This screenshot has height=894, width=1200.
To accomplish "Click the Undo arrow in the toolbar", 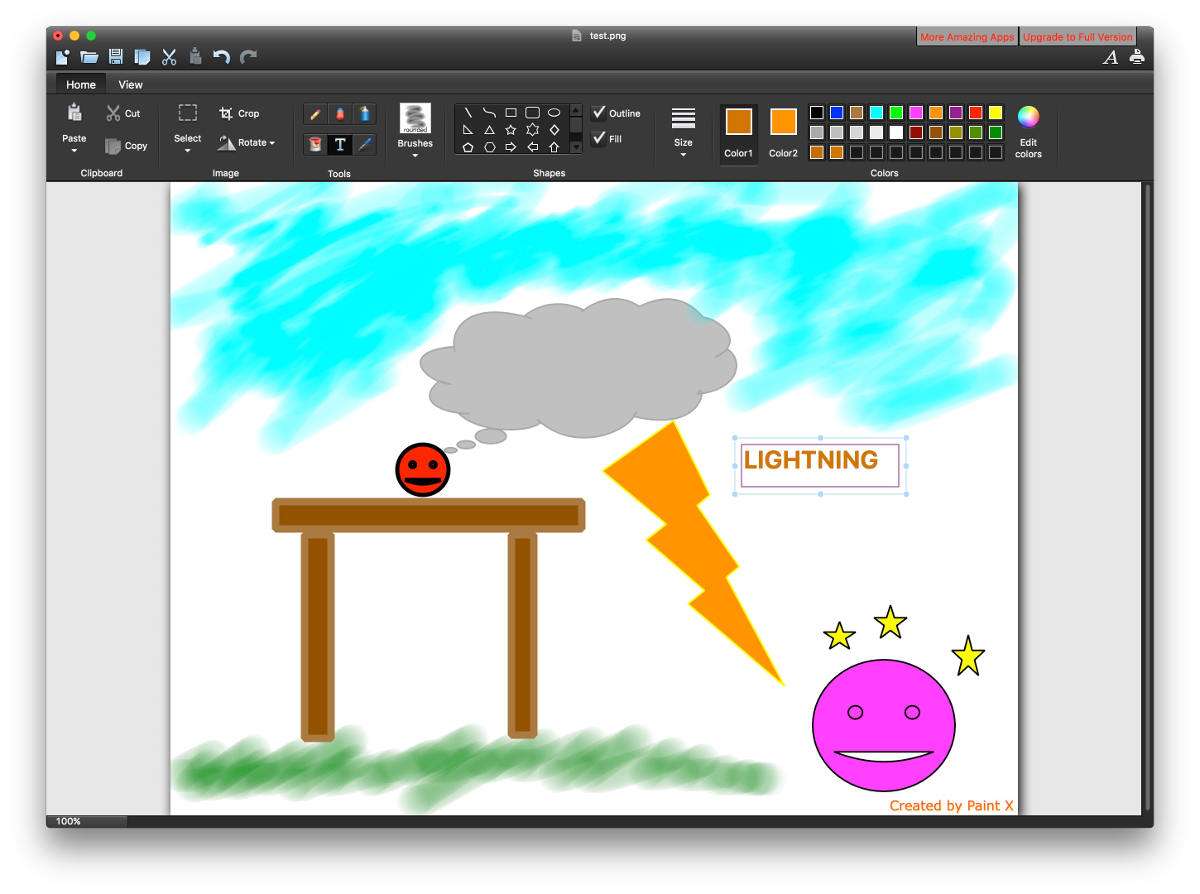I will (221, 57).
